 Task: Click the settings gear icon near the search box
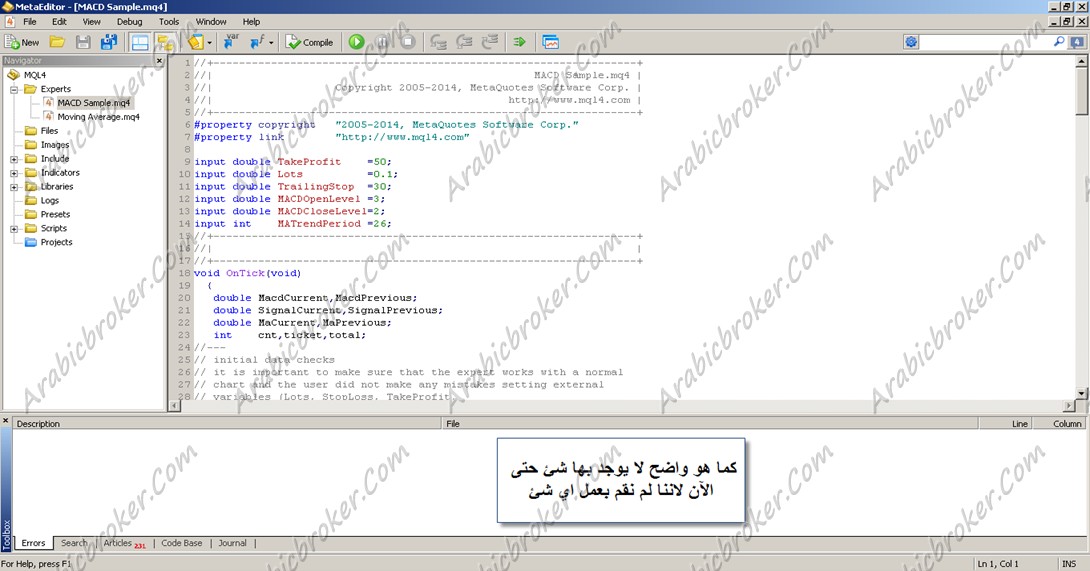click(x=911, y=42)
